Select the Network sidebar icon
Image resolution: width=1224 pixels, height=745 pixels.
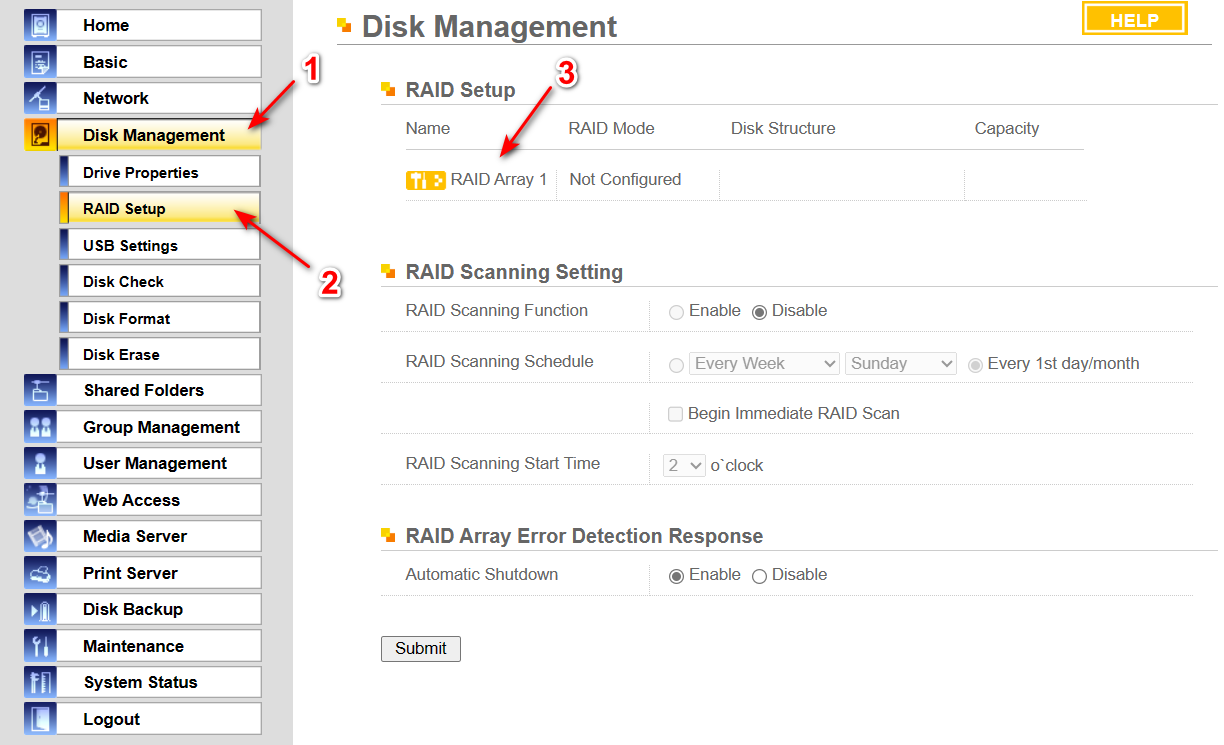pyautogui.click(x=38, y=97)
